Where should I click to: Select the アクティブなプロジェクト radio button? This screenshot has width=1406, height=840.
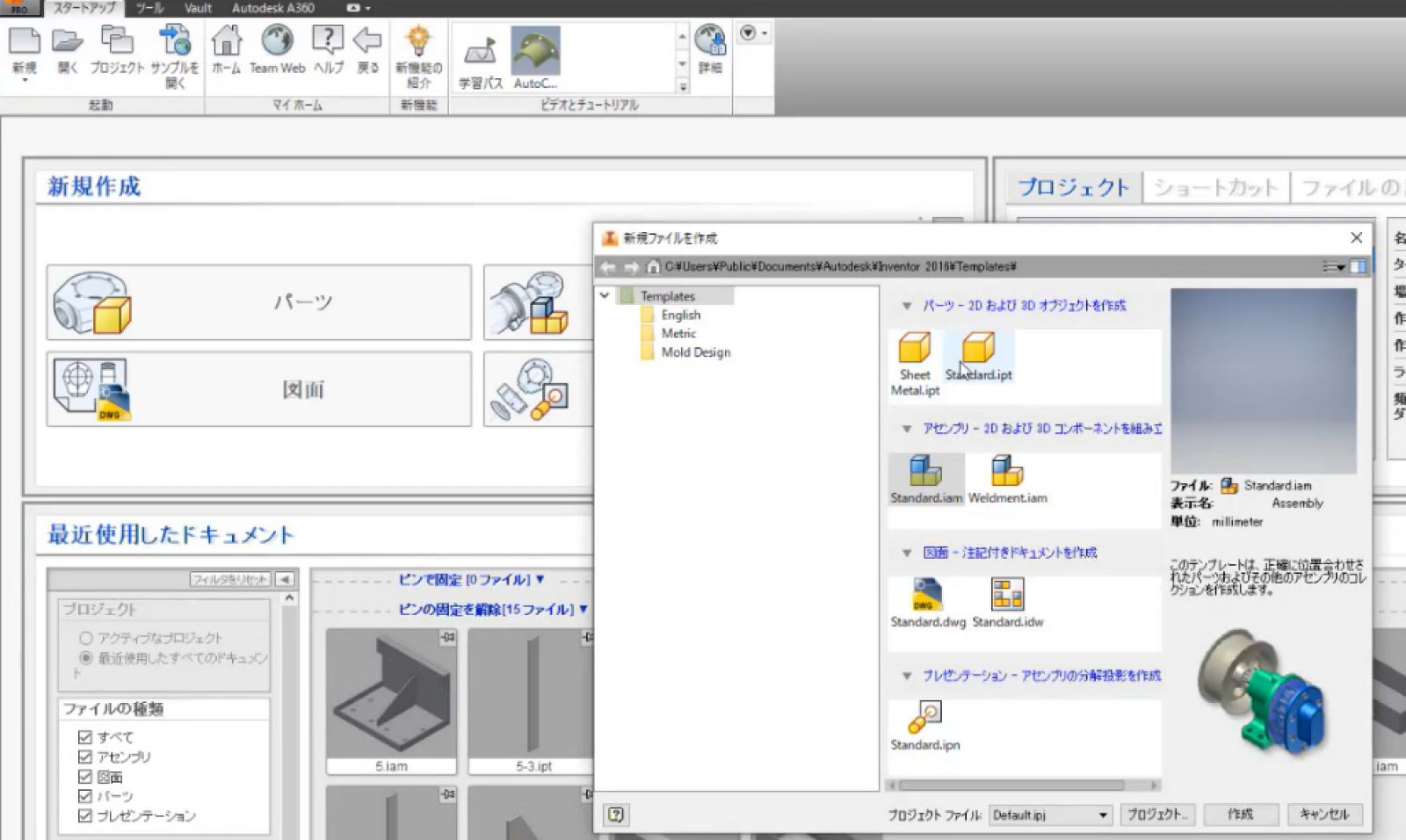(x=86, y=638)
